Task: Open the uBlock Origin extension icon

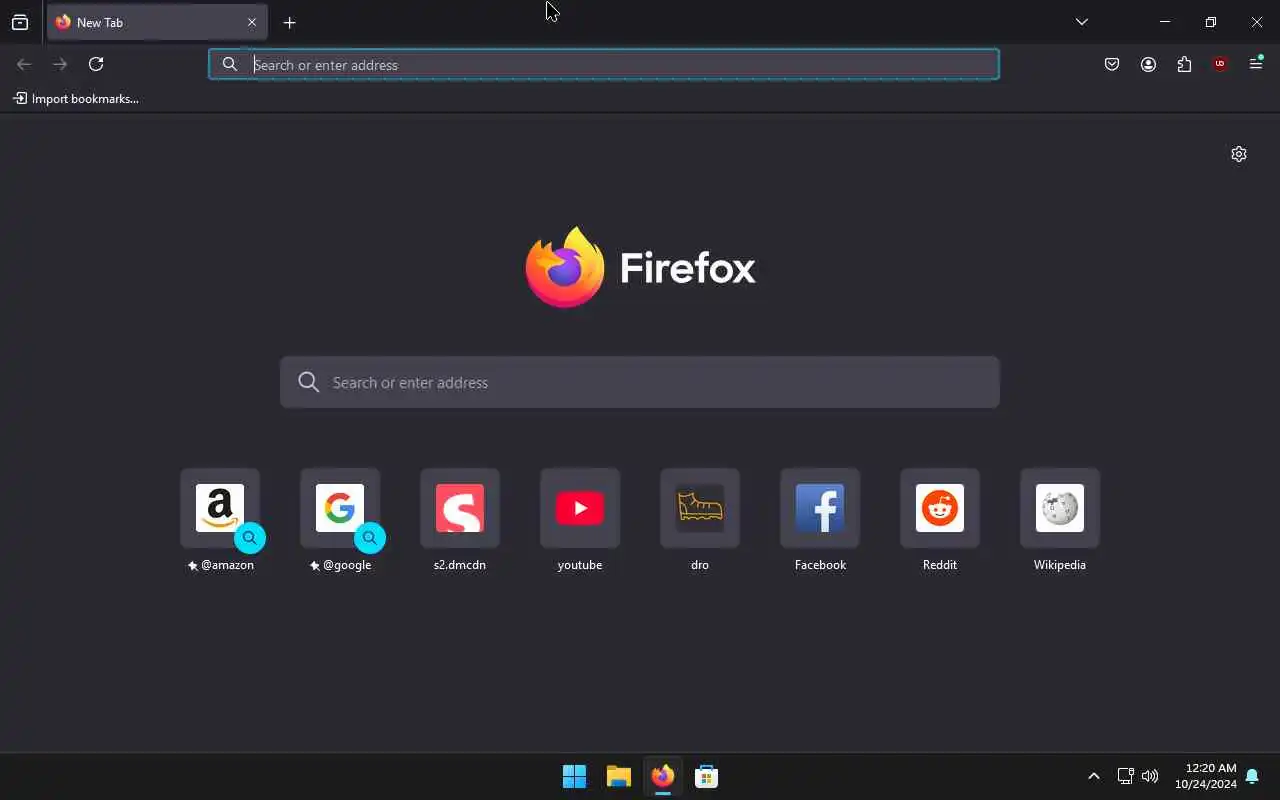Action: click(1220, 64)
